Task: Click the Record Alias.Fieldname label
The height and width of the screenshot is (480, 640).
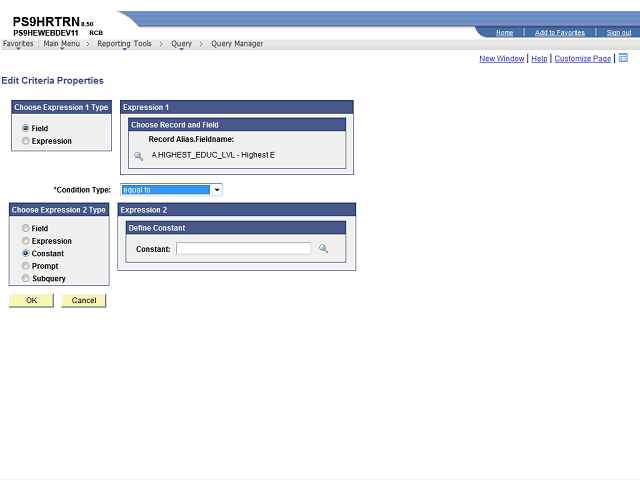Action: coord(191,139)
